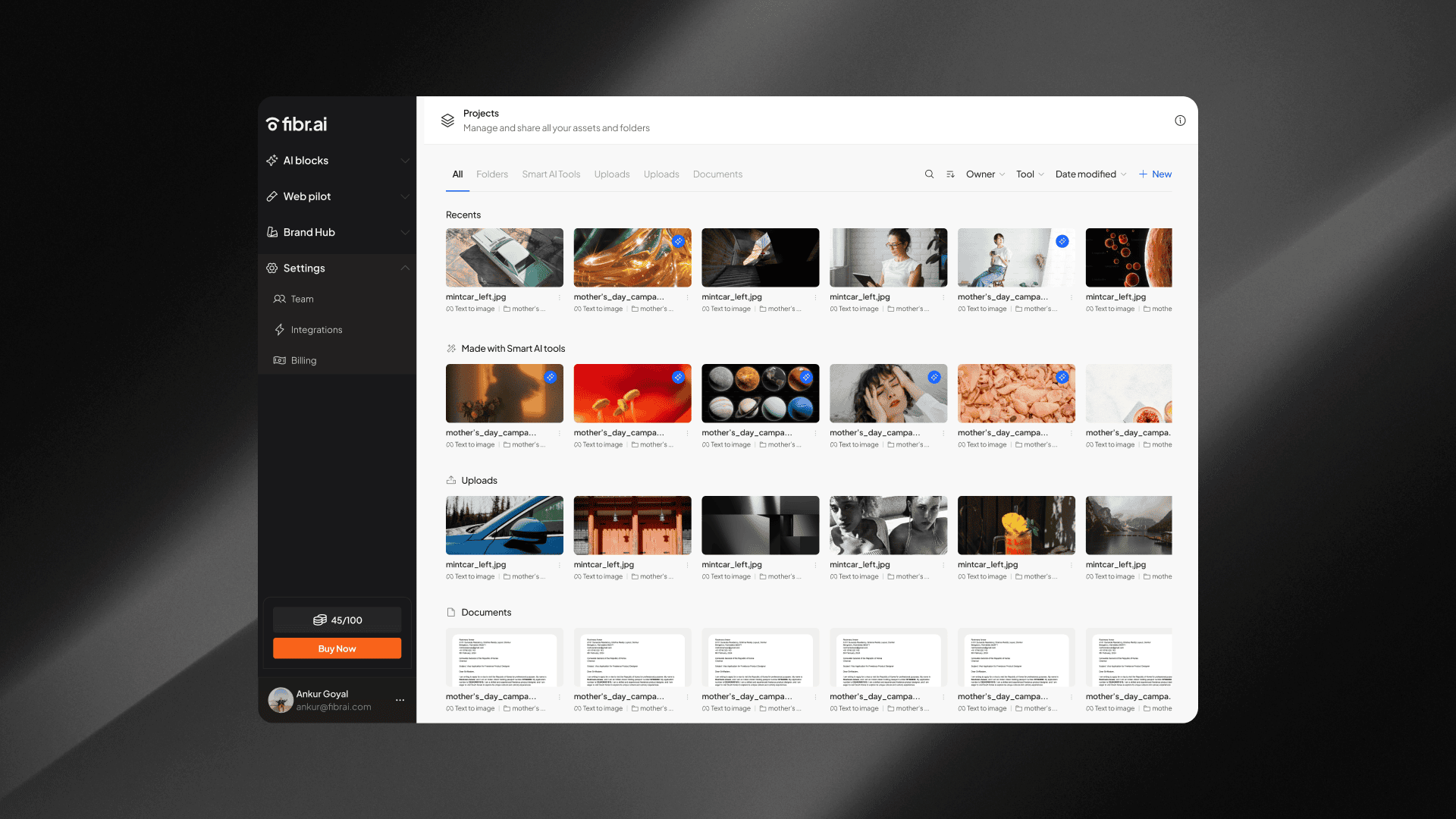Click the sort order icon
Image resolution: width=1456 pixels, height=819 pixels.
pyautogui.click(x=950, y=174)
